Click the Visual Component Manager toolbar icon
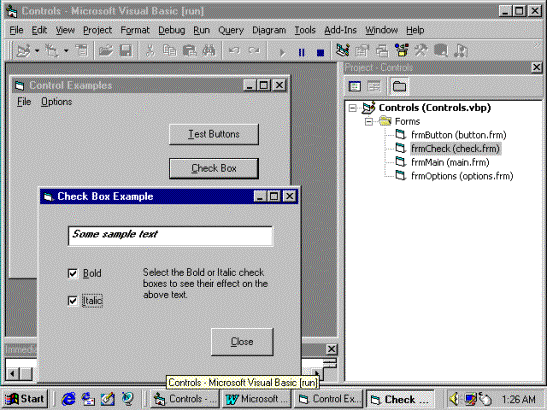Viewport: 547px width, 410px height. pos(461,51)
